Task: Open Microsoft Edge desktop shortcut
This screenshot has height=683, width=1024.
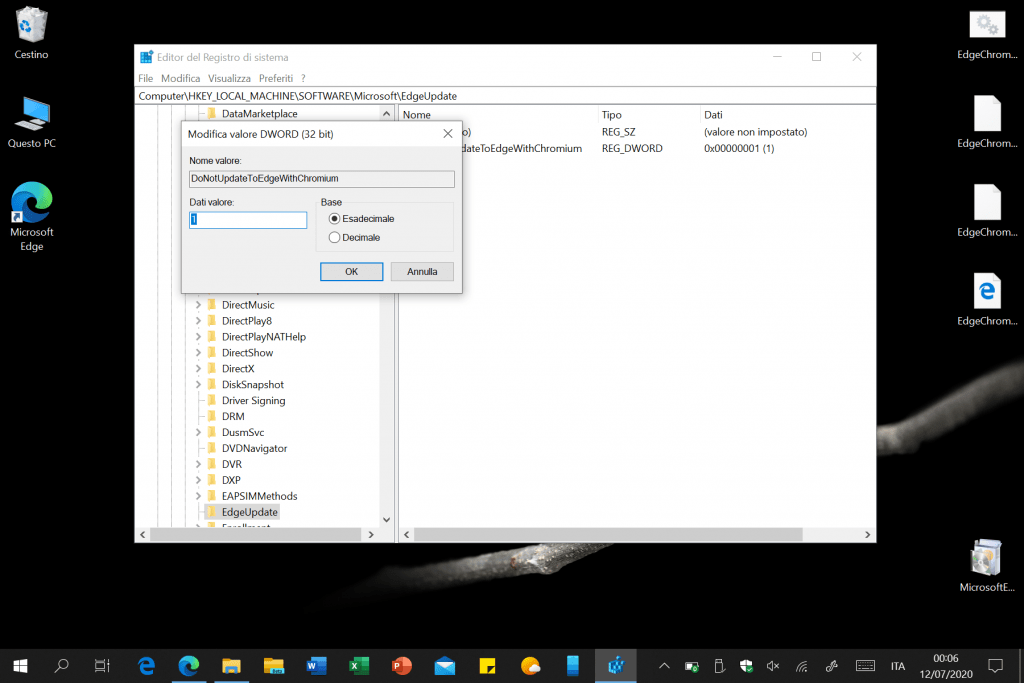Action: pos(32,204)
